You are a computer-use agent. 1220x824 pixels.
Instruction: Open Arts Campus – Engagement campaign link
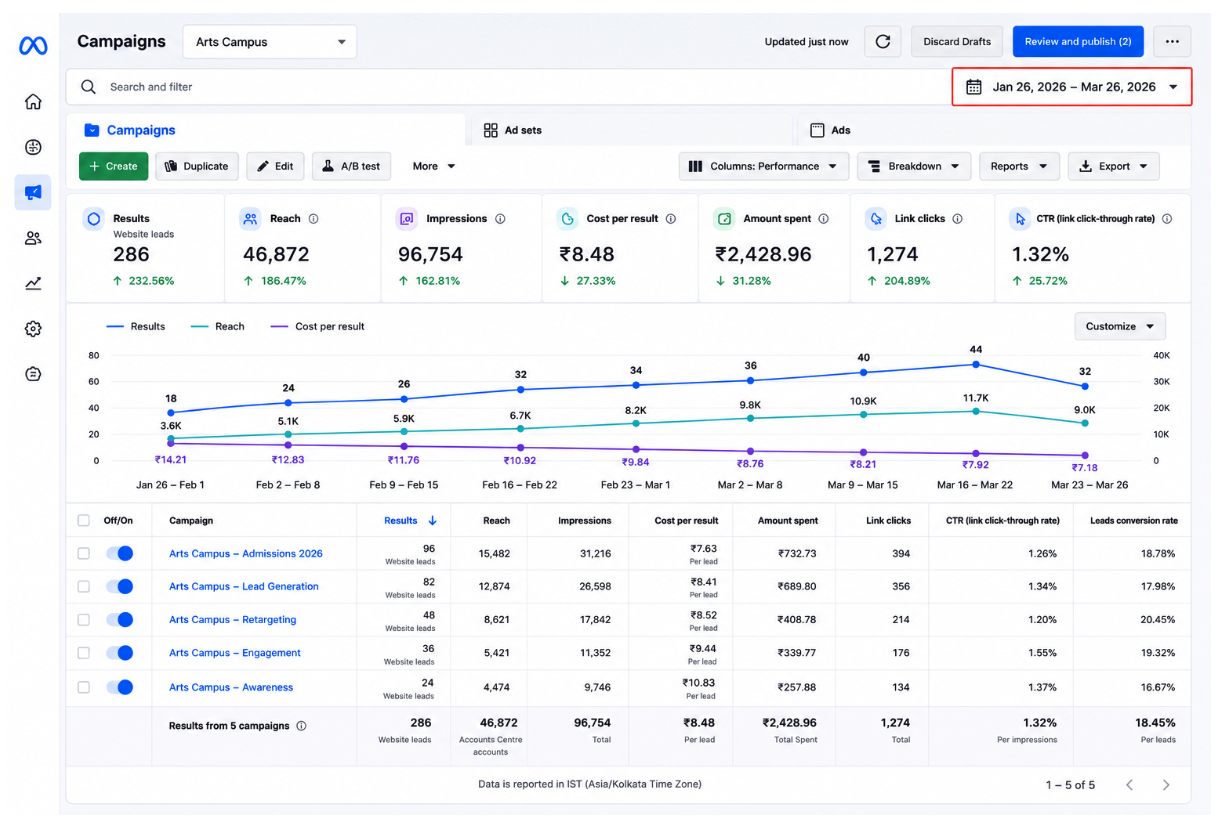(235, 653)
